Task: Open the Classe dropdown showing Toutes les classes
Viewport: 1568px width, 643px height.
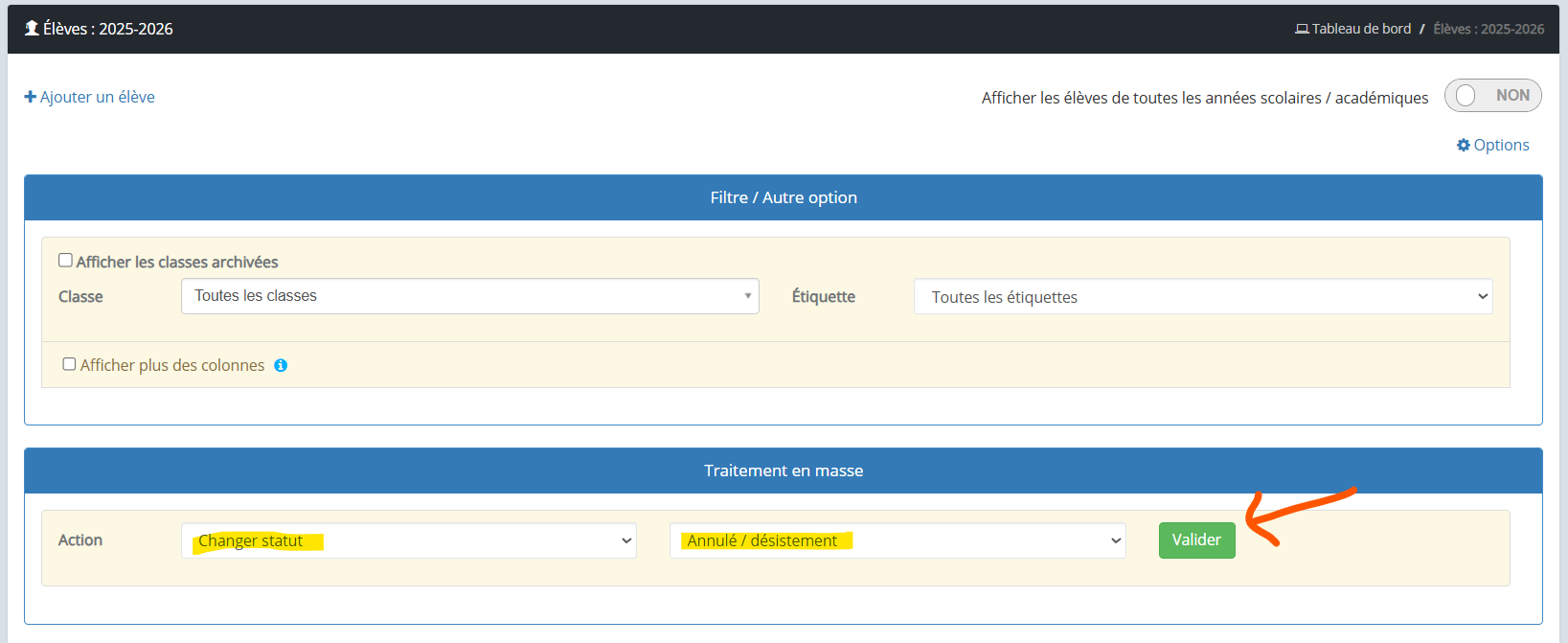Action: [x=469, y=296]
